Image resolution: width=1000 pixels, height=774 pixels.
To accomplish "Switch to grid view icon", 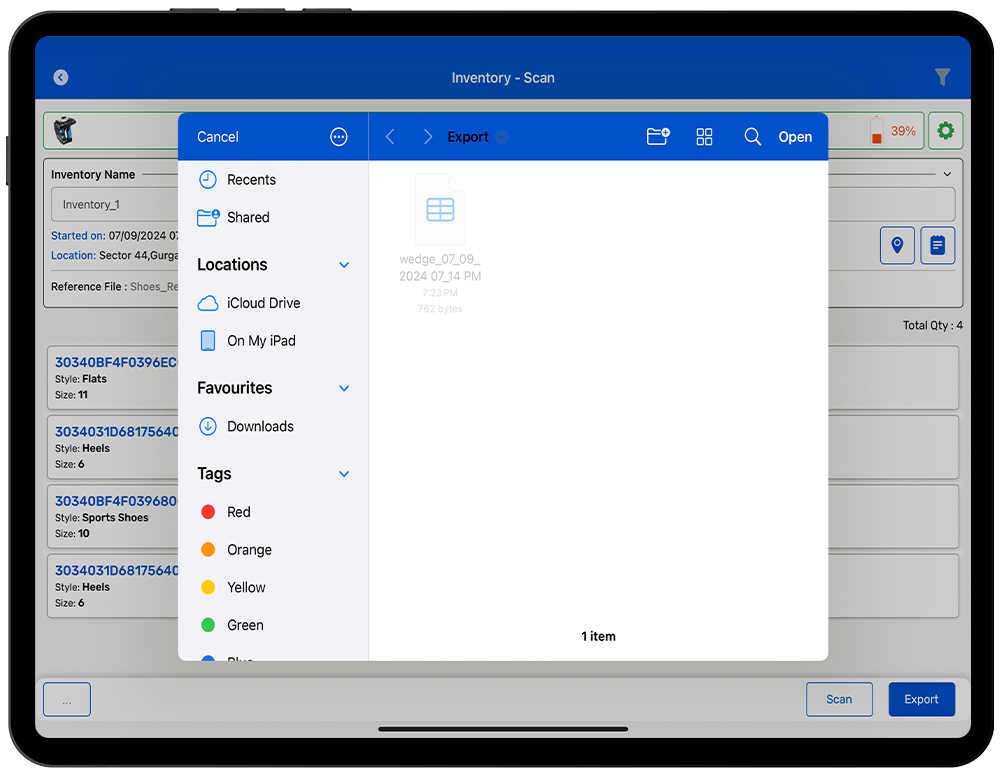I will pyautogui.click(x=704, y=137).
